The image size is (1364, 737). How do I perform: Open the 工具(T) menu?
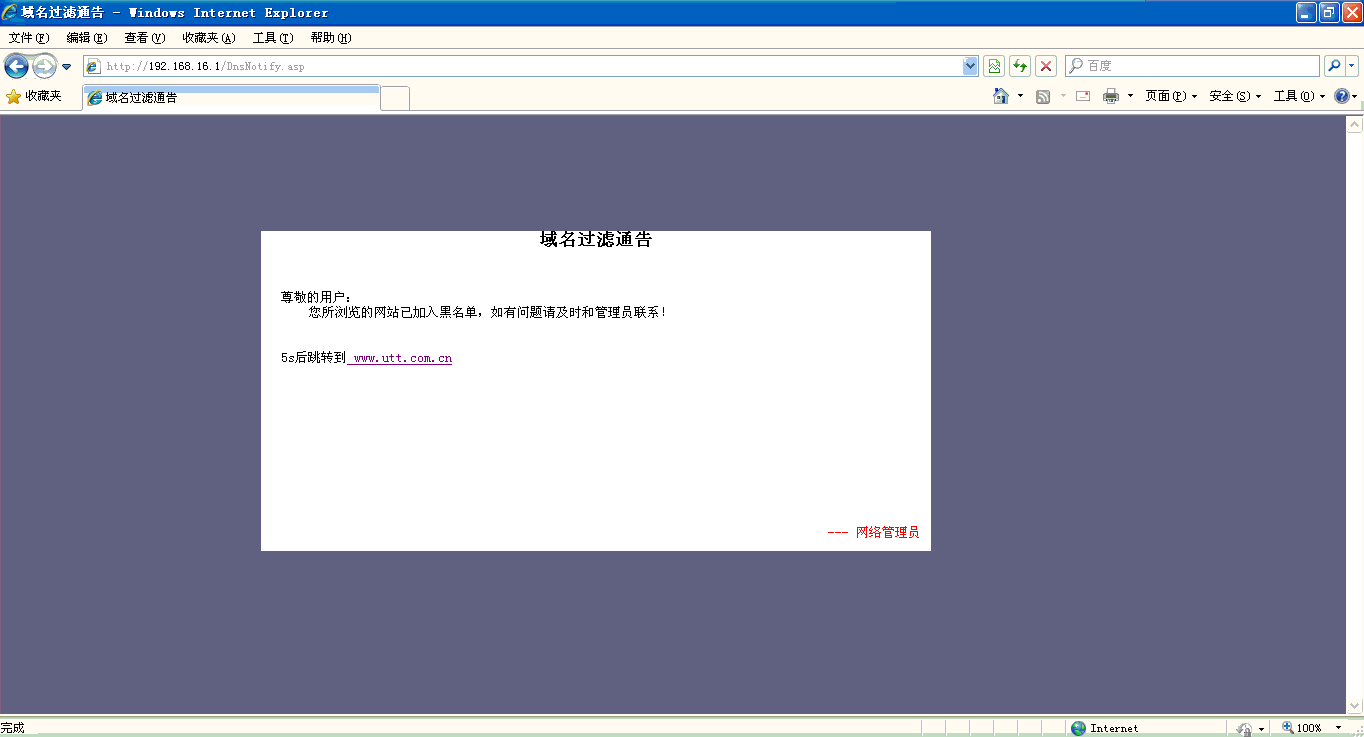(271, 38)
